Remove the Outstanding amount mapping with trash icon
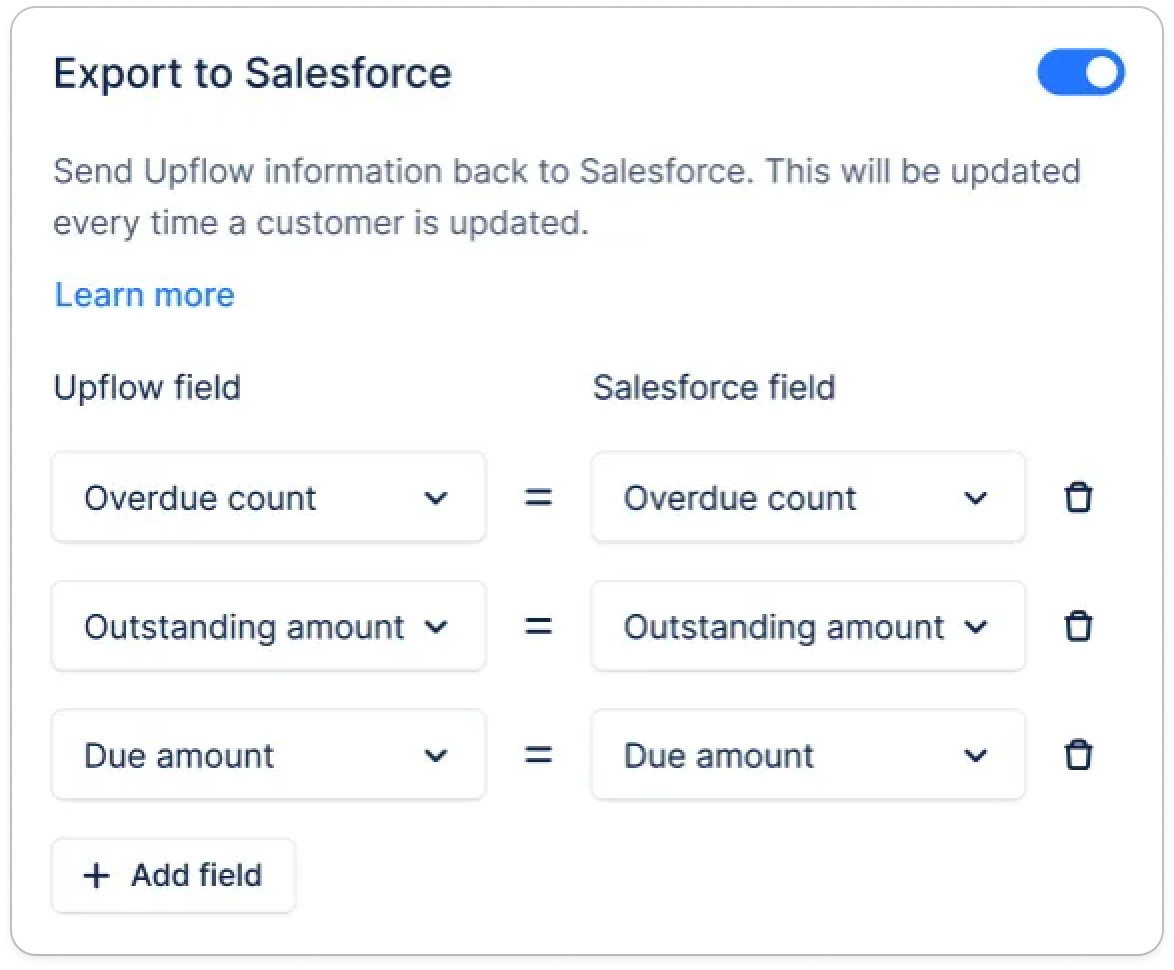1174x970 pixels. (x=1078, y=626)
